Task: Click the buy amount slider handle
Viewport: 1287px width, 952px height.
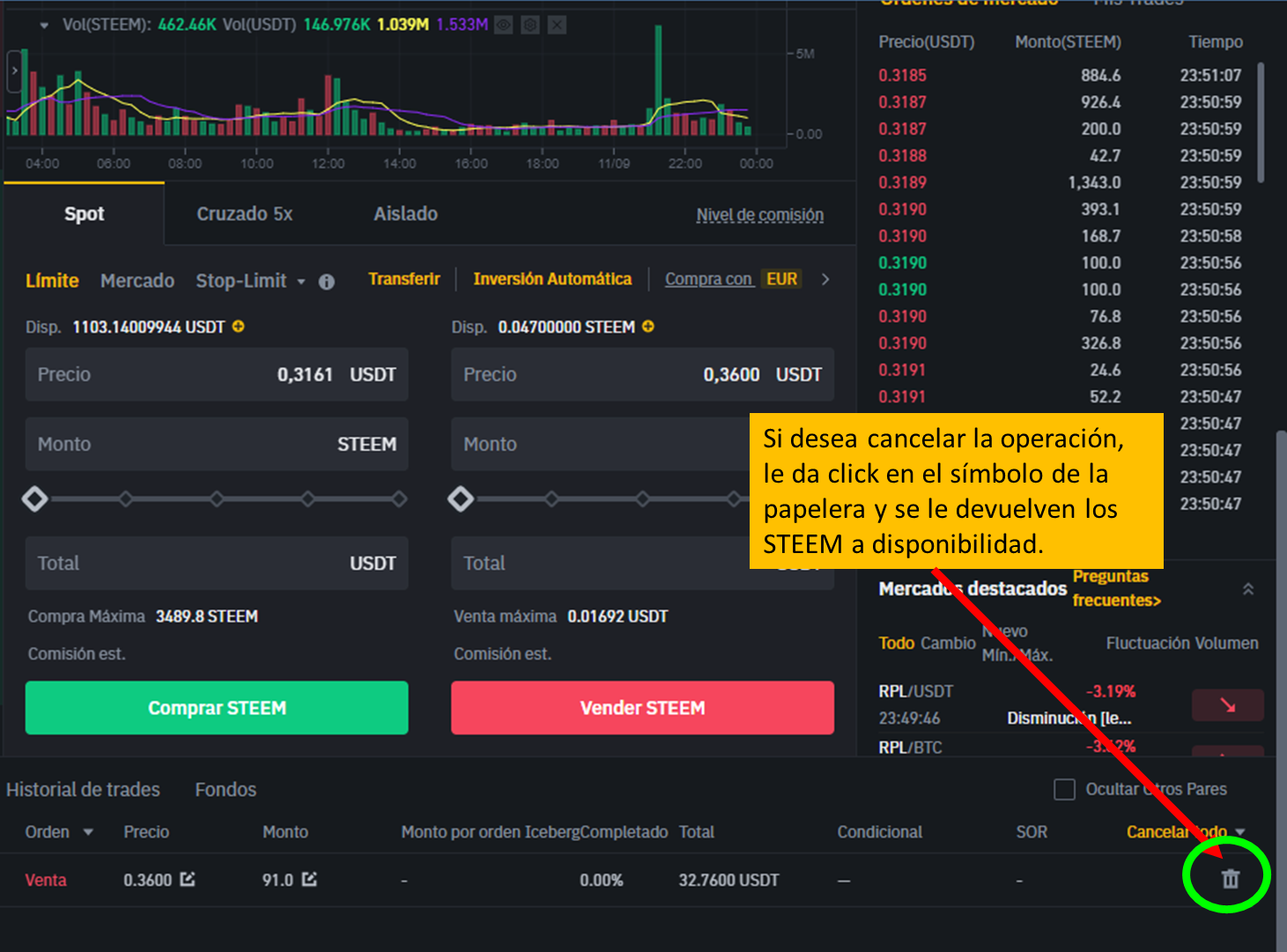Action: pos(35,499)
